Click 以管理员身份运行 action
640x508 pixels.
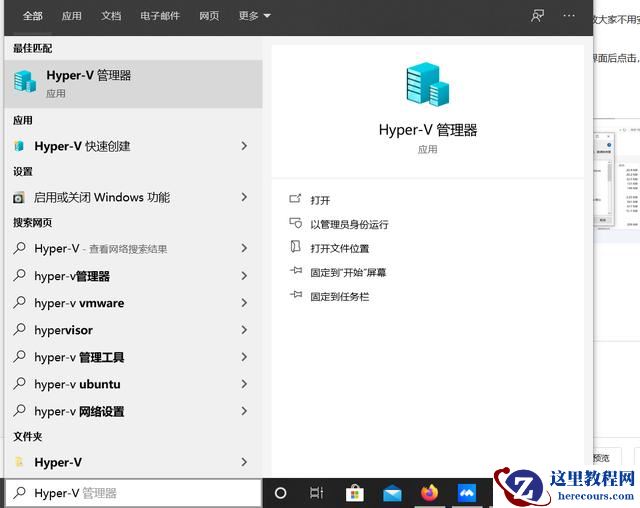point(349,224)
